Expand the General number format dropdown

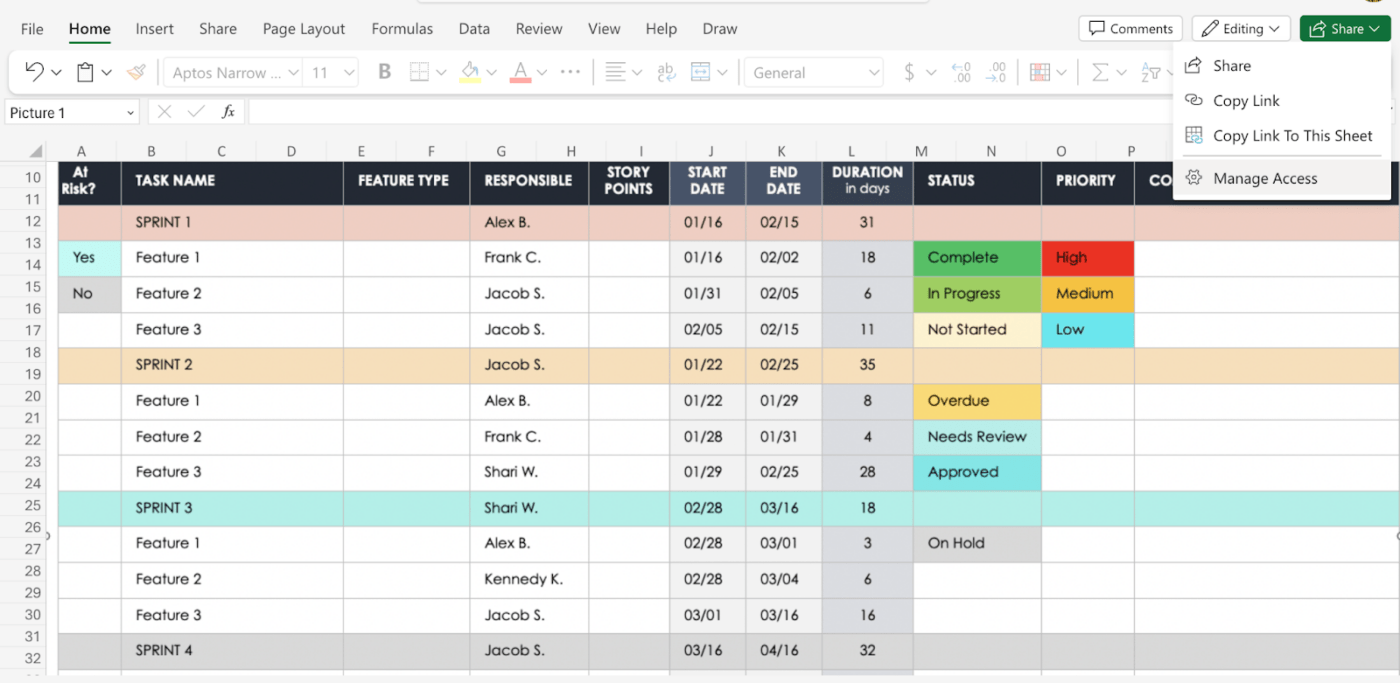(814, 73)
